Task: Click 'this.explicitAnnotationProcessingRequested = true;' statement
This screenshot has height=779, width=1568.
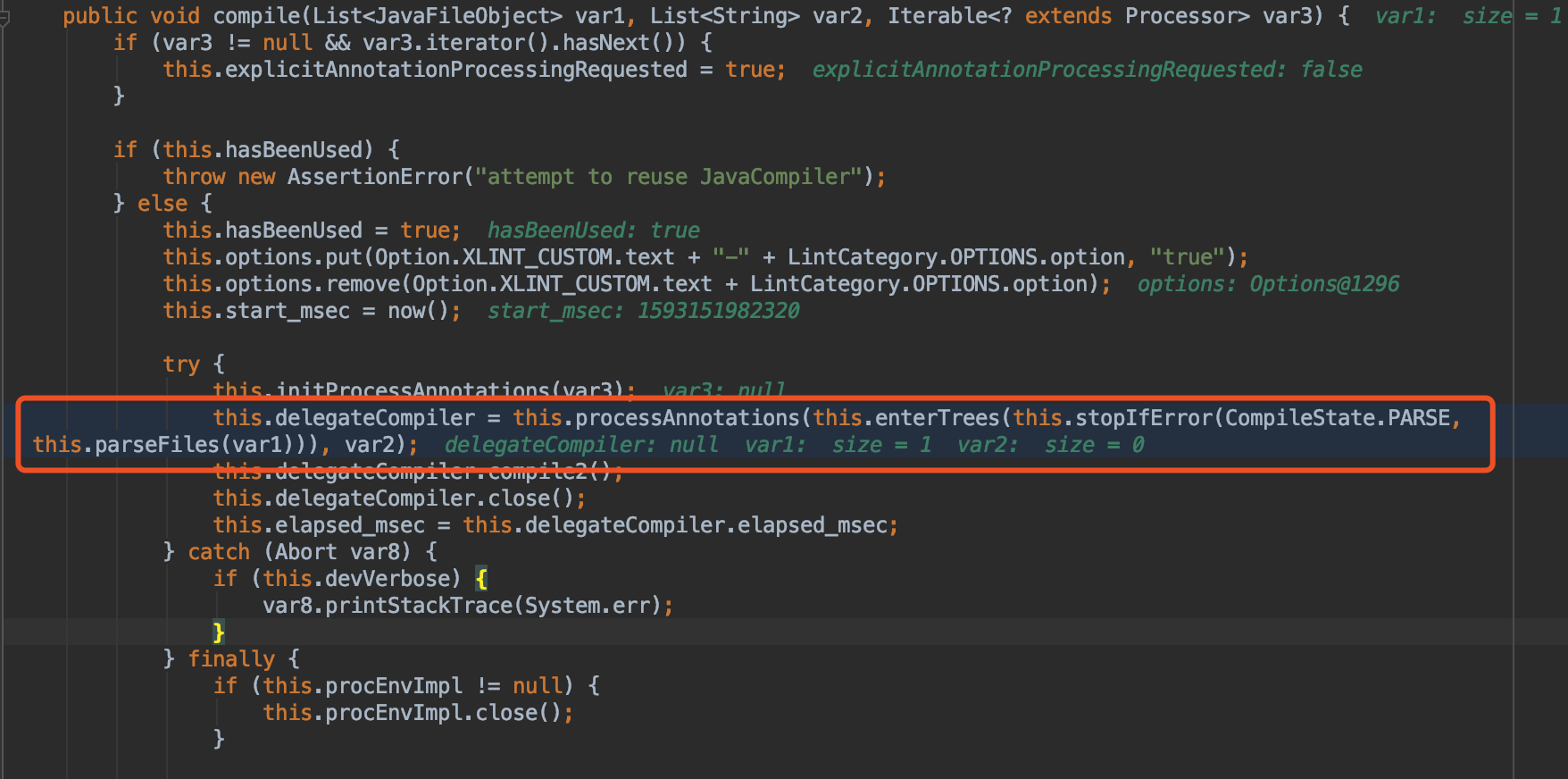Action: [x=474, y=70]
